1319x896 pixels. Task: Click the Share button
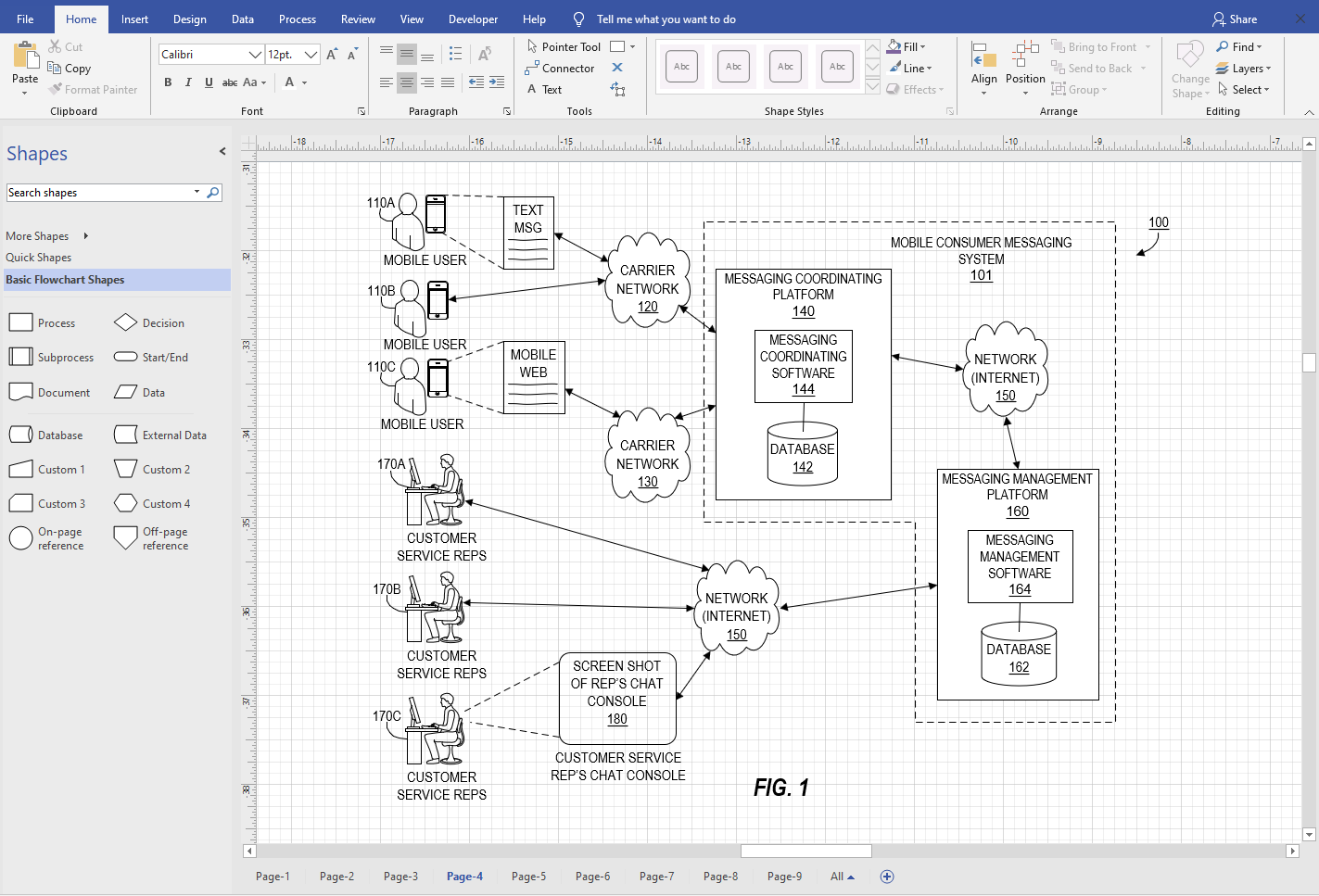(1235, 19)
